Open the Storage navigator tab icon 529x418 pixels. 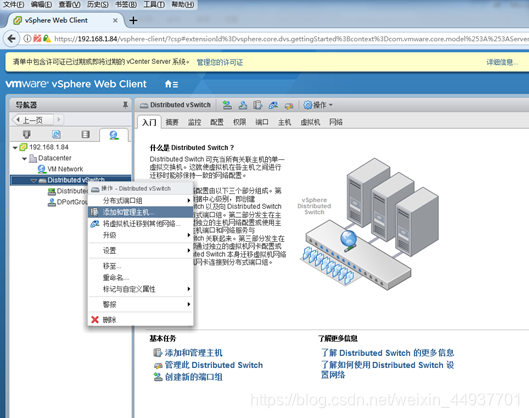point(86,135)
